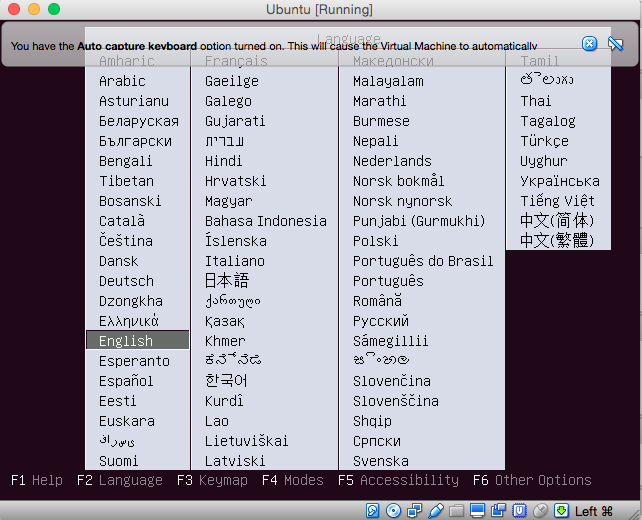642x520 pixels.
Task: Select 中文(繁體) language
Action: (x=558, y=240)
